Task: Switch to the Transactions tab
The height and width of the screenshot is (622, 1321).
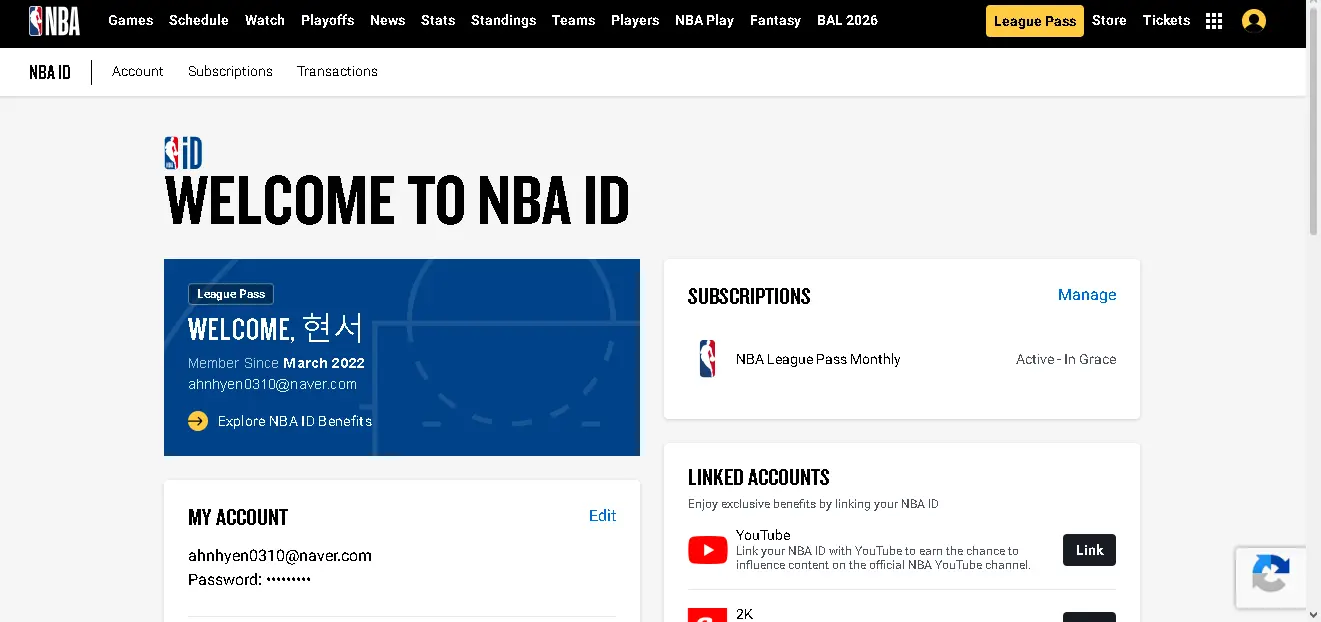Action: (337, 72)
